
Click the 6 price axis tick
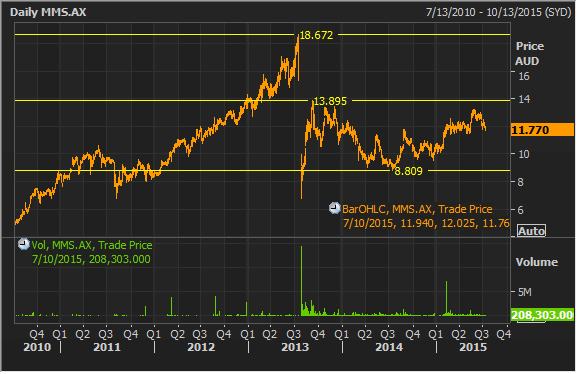520,210
